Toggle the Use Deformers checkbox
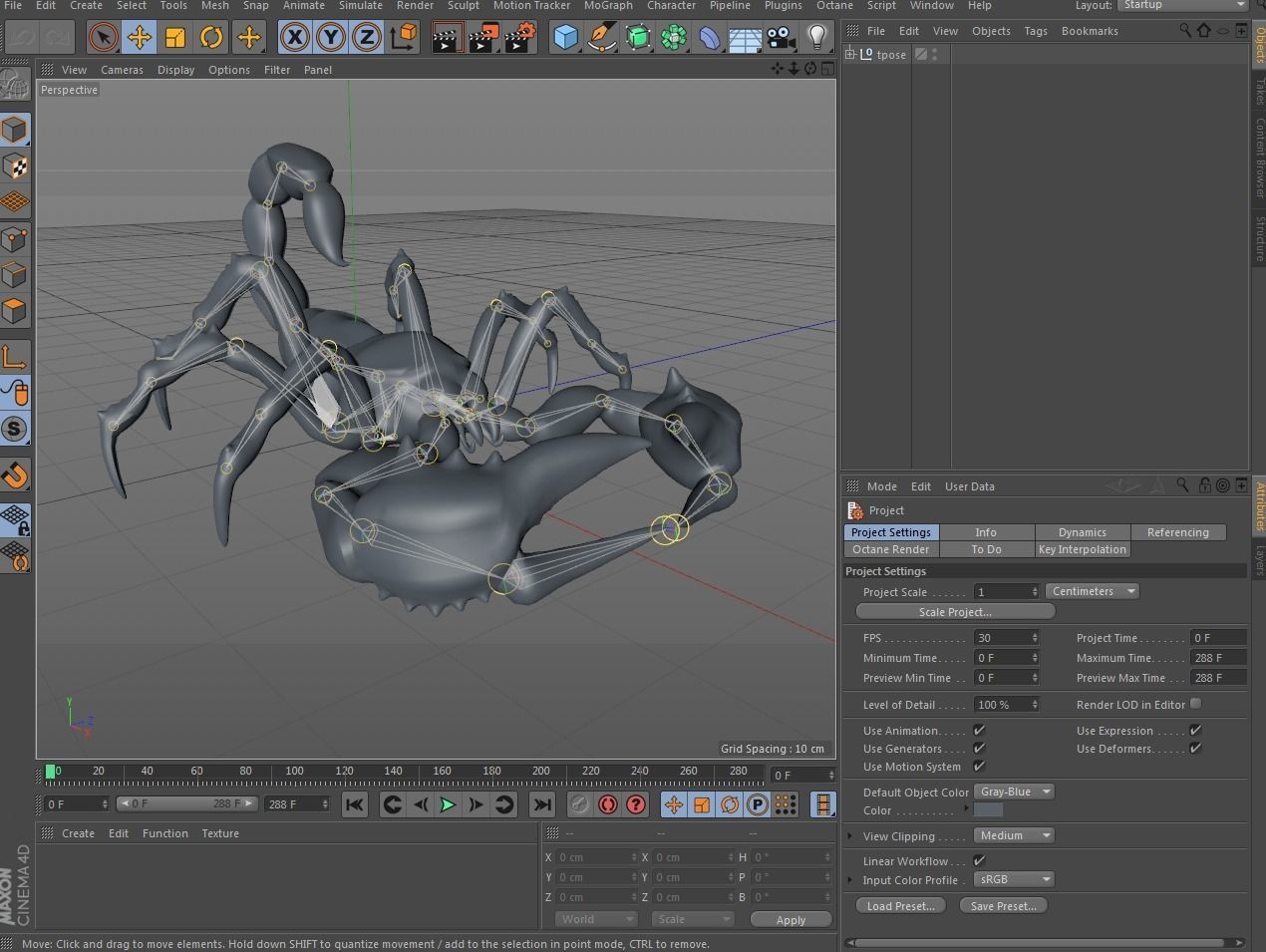Viewport: 1266px width, 952px height. 1195,749
